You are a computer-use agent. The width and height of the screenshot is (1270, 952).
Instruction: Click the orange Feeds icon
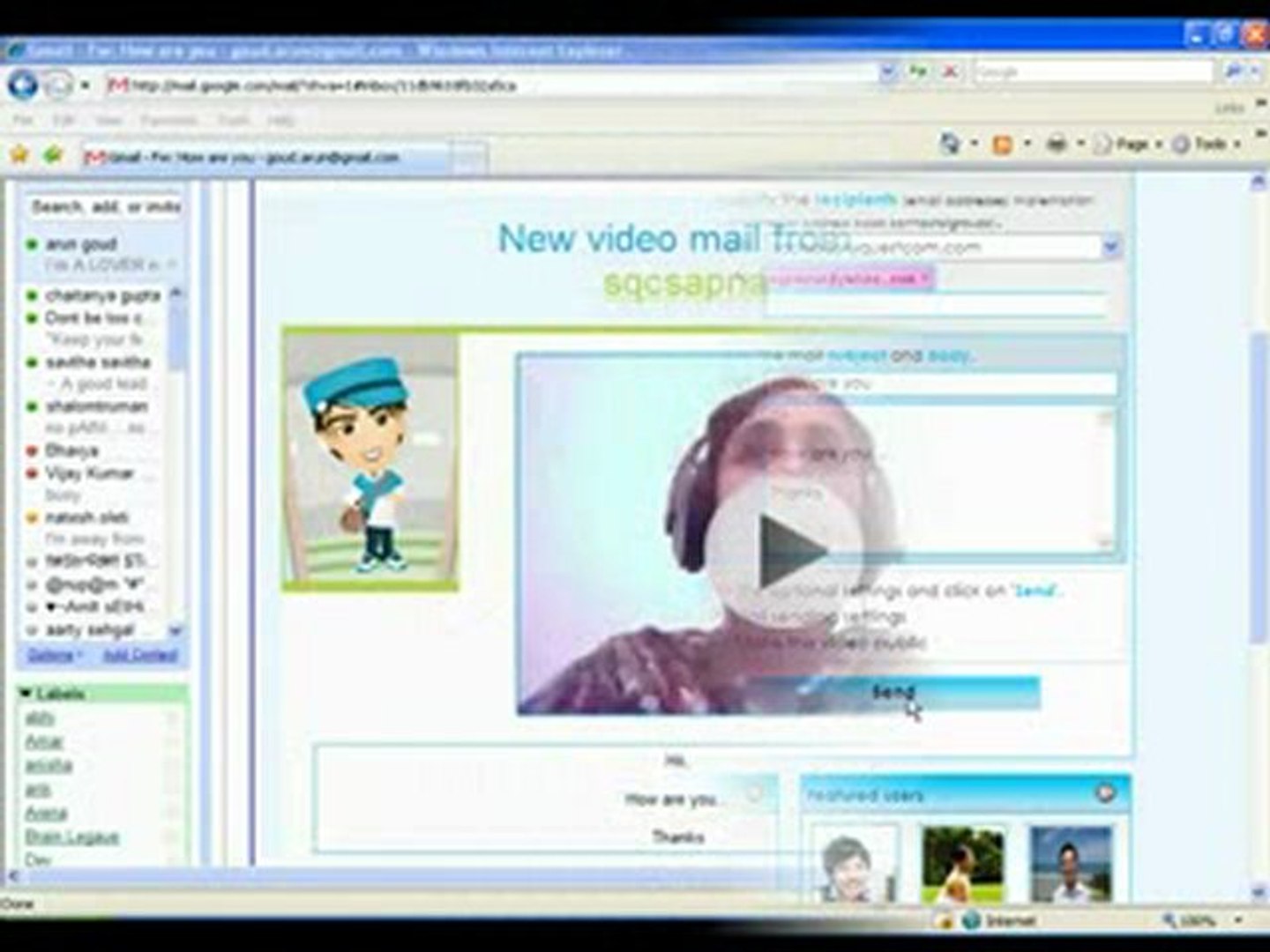pyautogui.click(x=1003, y=144)
